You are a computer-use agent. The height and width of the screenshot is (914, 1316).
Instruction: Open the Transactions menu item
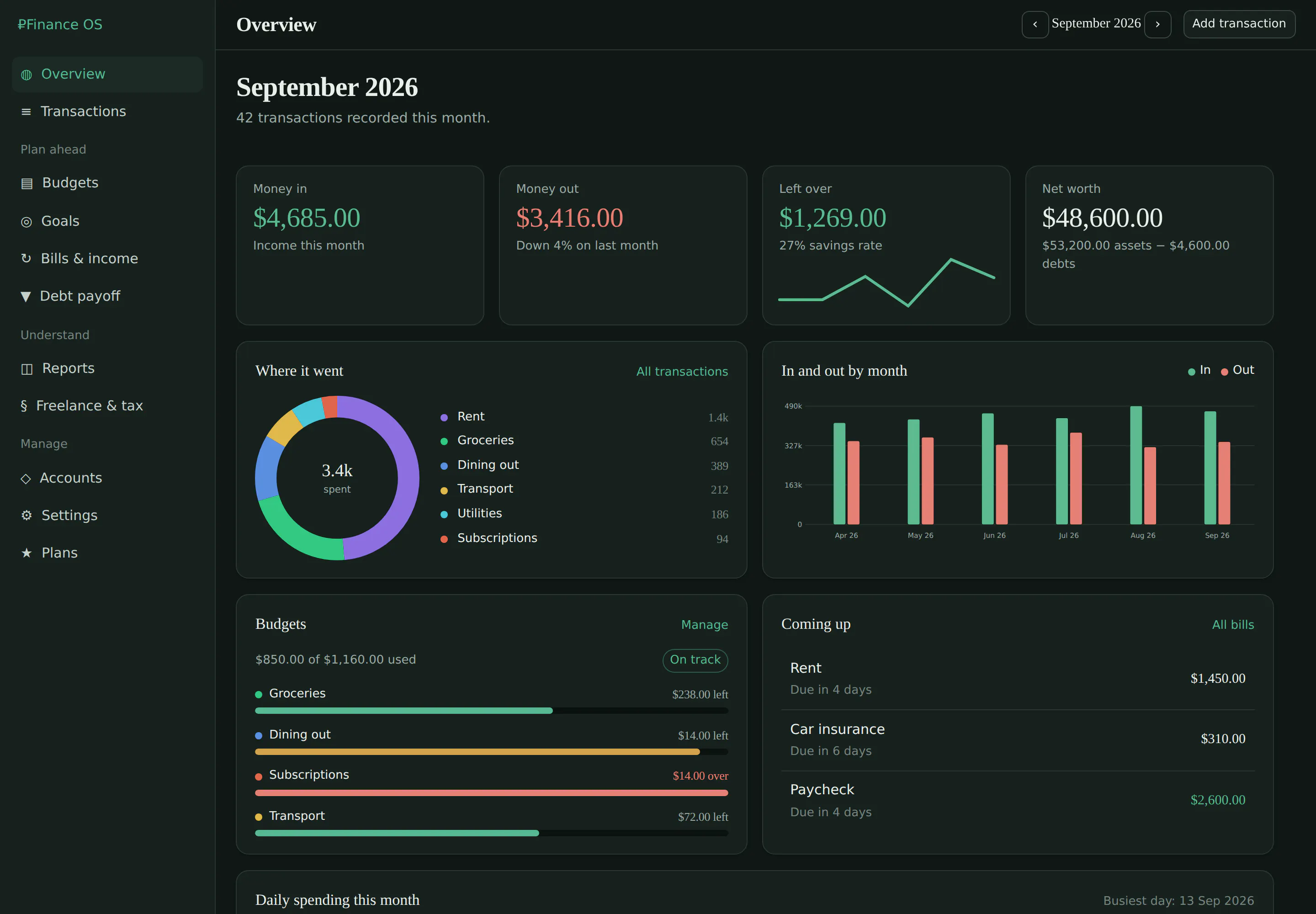(x=107, y=112)
